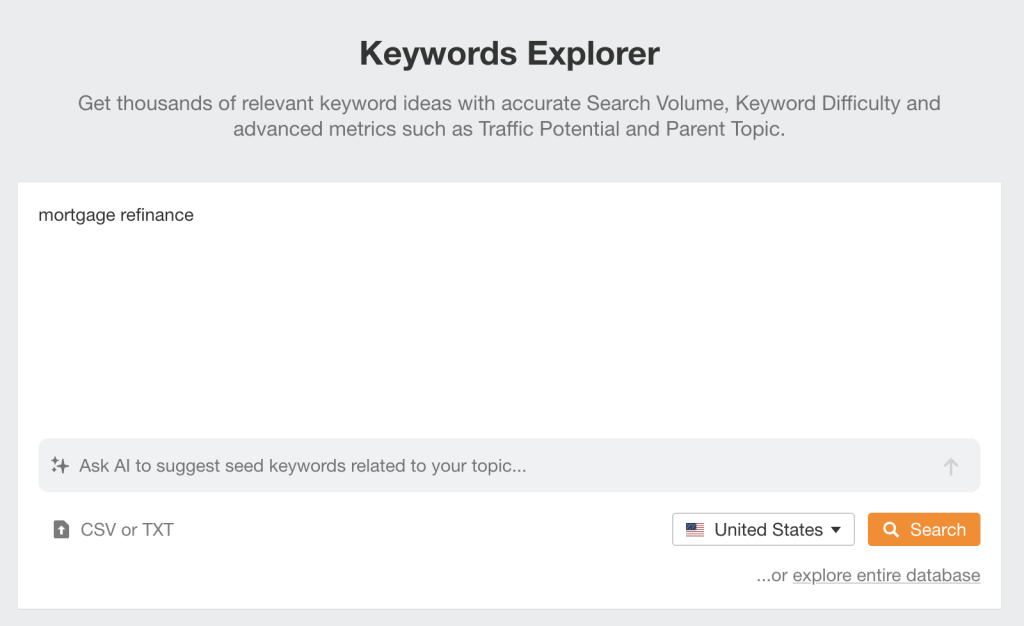The height and width of the screenshot is (626, 1024).
Task: Click the description paragraph under the heading
Action: 509,116
